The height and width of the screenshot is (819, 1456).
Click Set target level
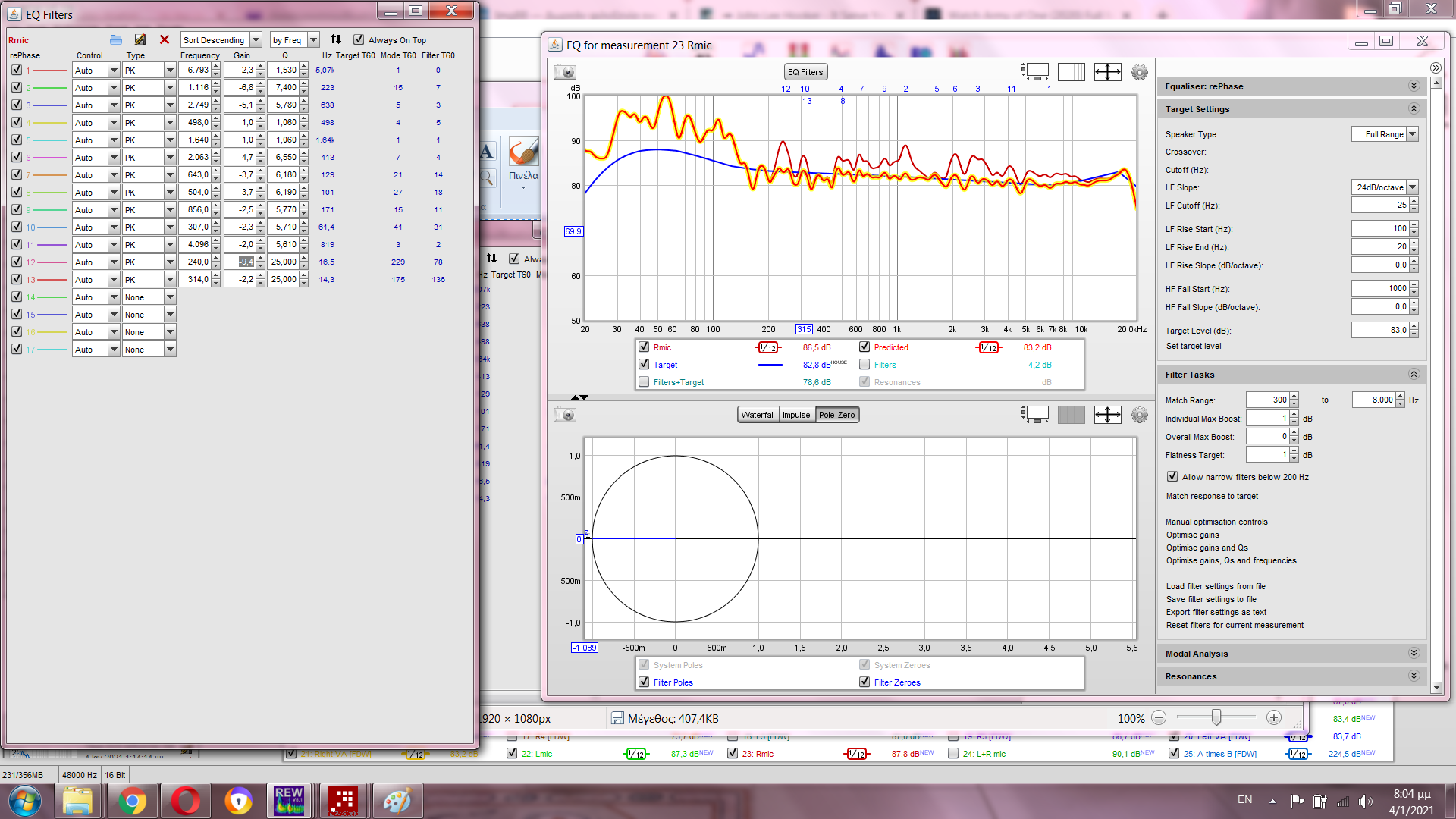pyautogui.click(x=1194, y=346)
